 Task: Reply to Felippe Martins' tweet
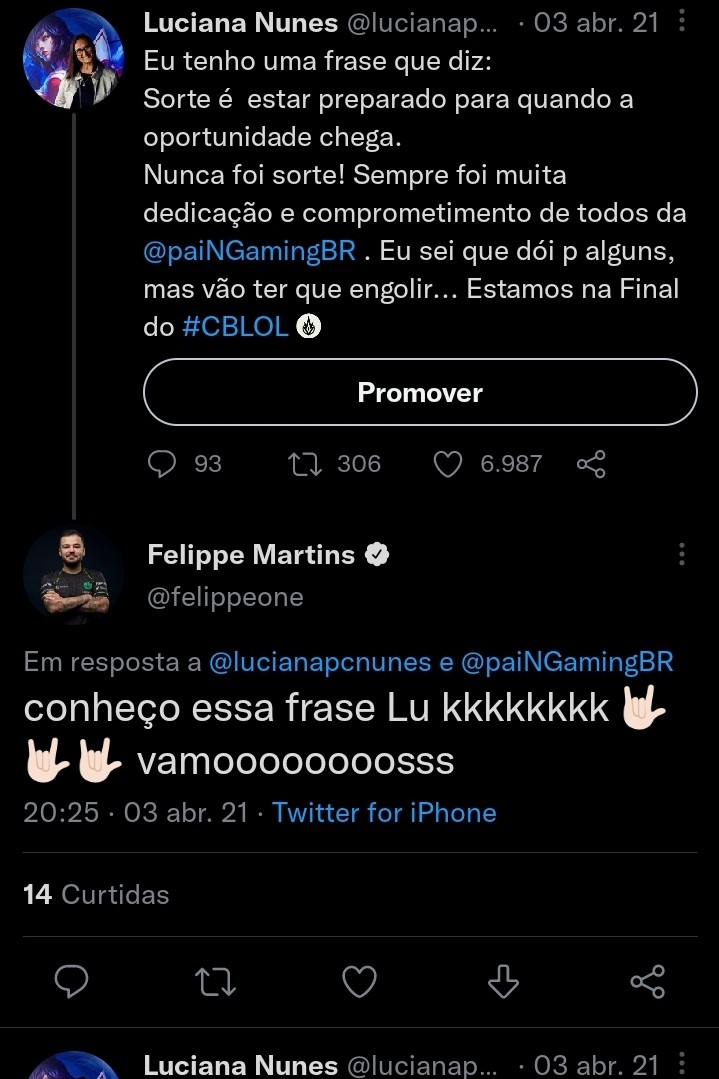tap(71, 982)
